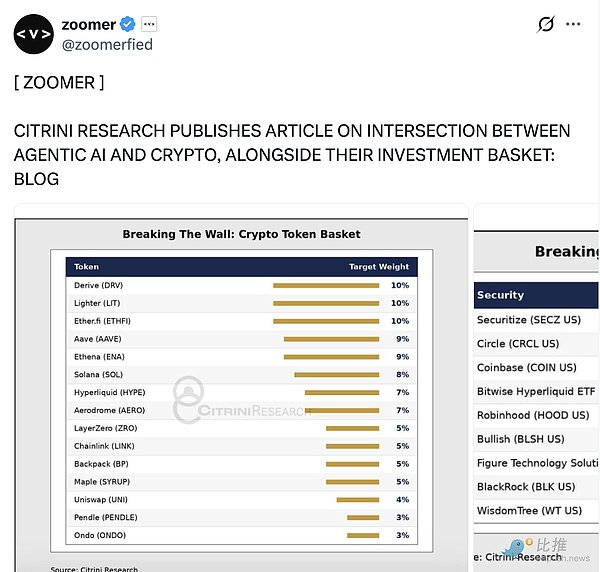Screen dimensions: 600x572
Task: Open the second Breaking image attachment
Action: click(x=536, y=388)
